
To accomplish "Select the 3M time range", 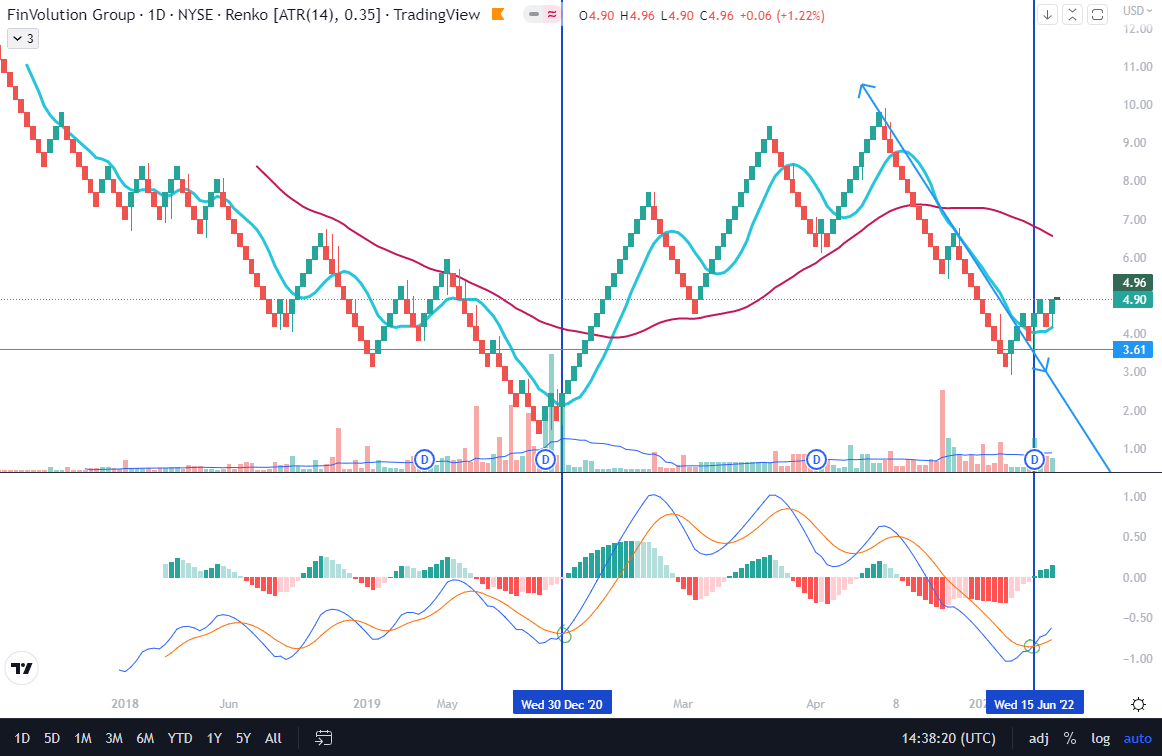I will coord(114,738).
